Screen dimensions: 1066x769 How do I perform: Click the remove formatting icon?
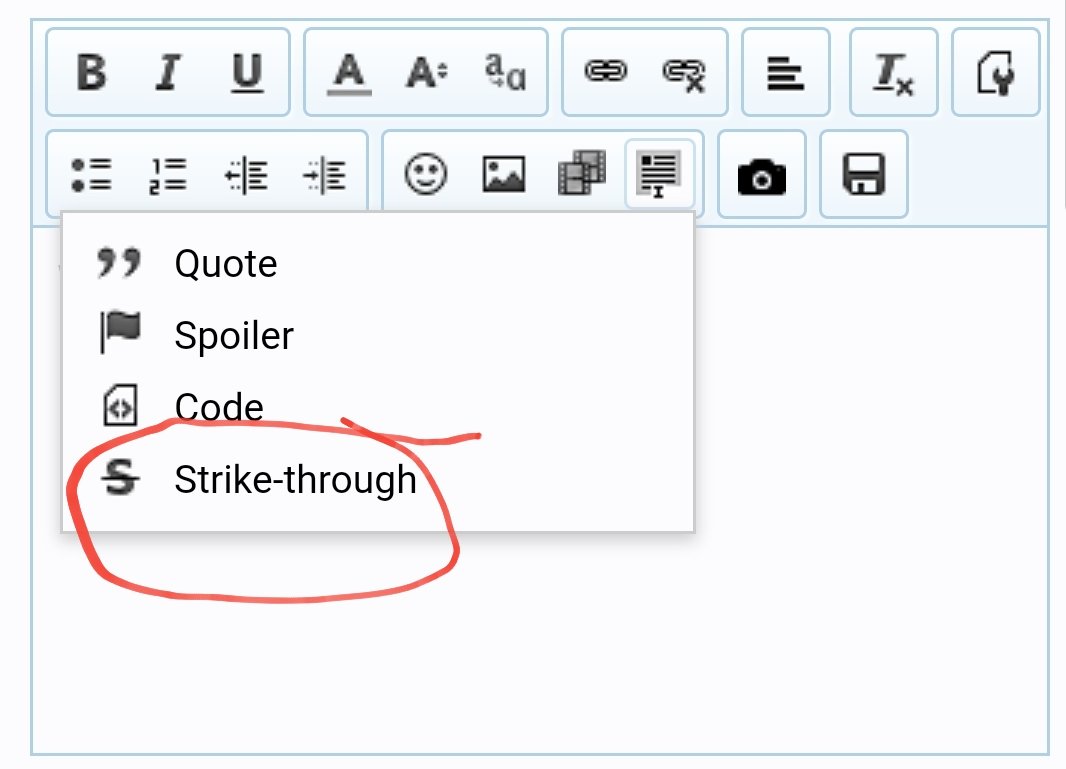click(x=893, y=73)
